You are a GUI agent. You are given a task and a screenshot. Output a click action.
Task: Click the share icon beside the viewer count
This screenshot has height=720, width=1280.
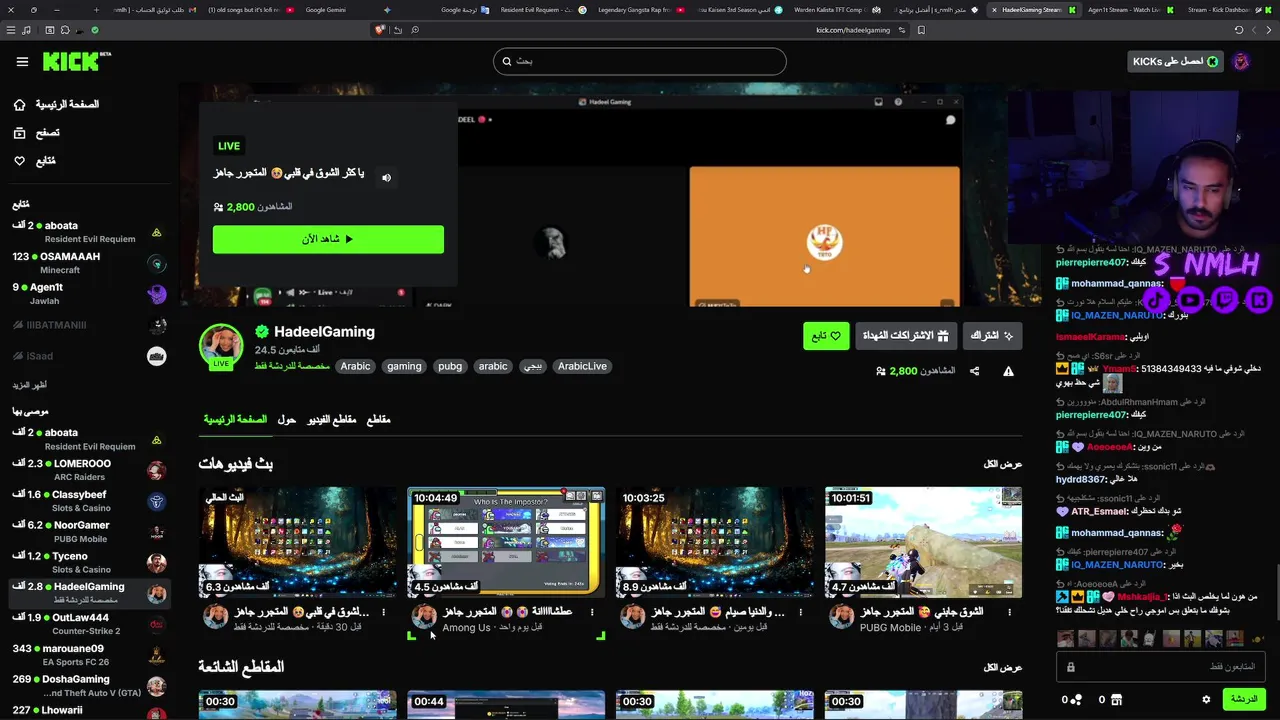tap(974, 371)
